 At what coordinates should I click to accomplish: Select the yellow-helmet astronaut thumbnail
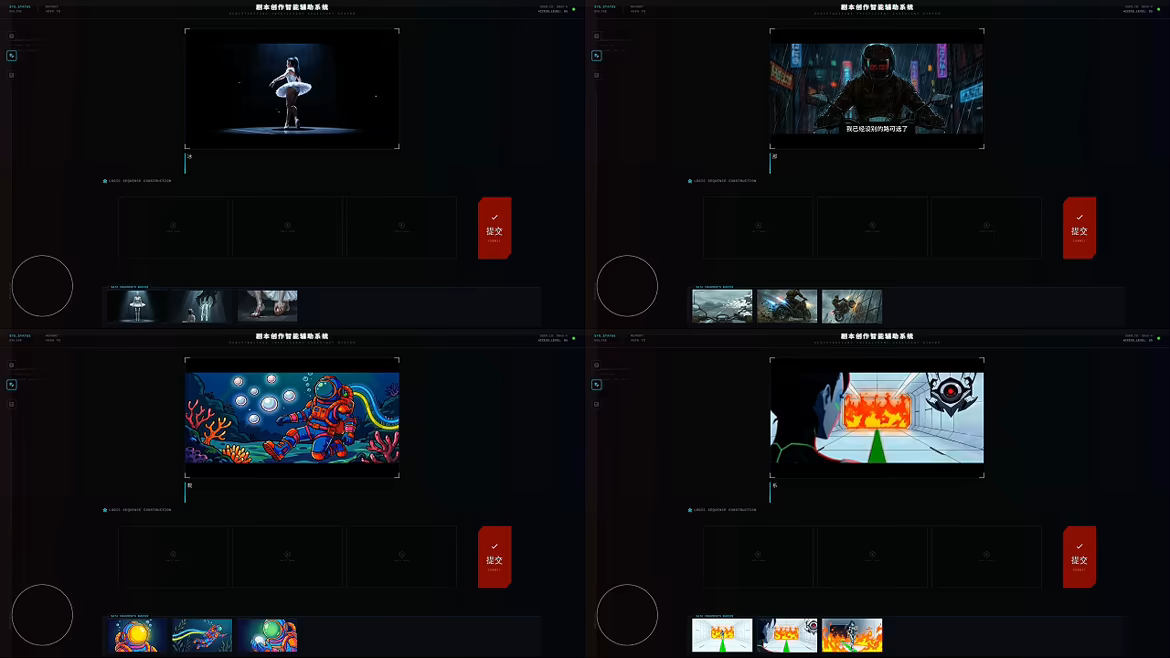[x=137, y=635]
